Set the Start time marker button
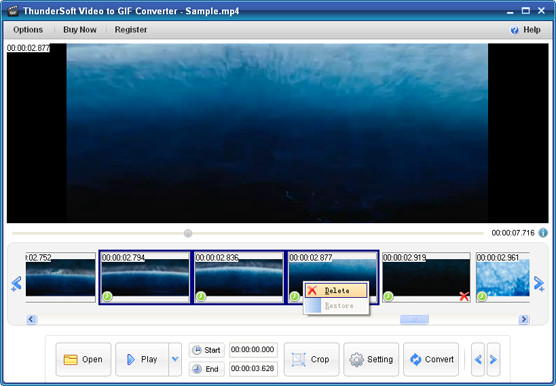556x386 pixels. point(207,350)
